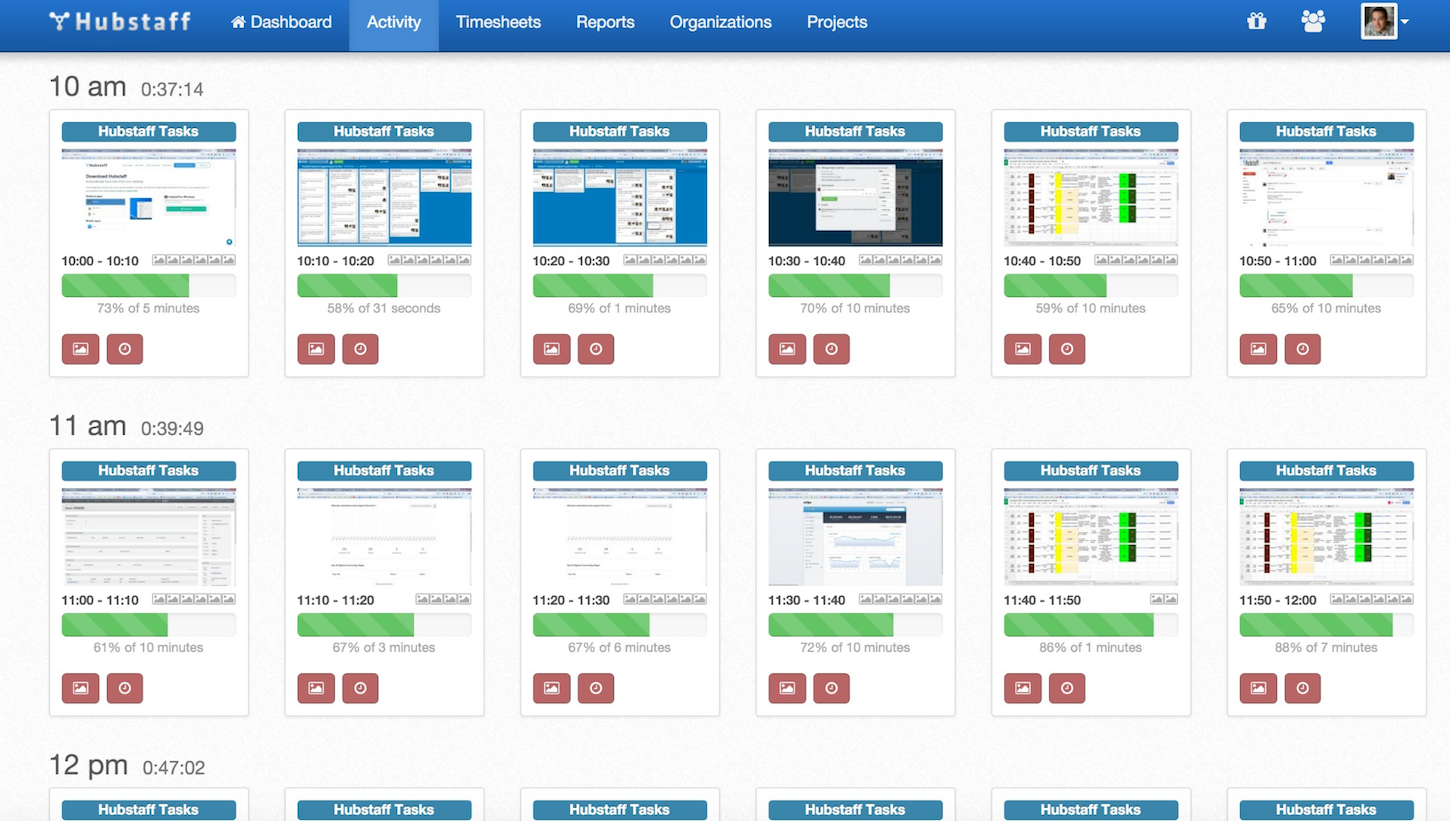Image resolution: width=1450 pixels, height=821 pixels.
Task: Open the team members icon in the header
Action: coord(1313,21)
